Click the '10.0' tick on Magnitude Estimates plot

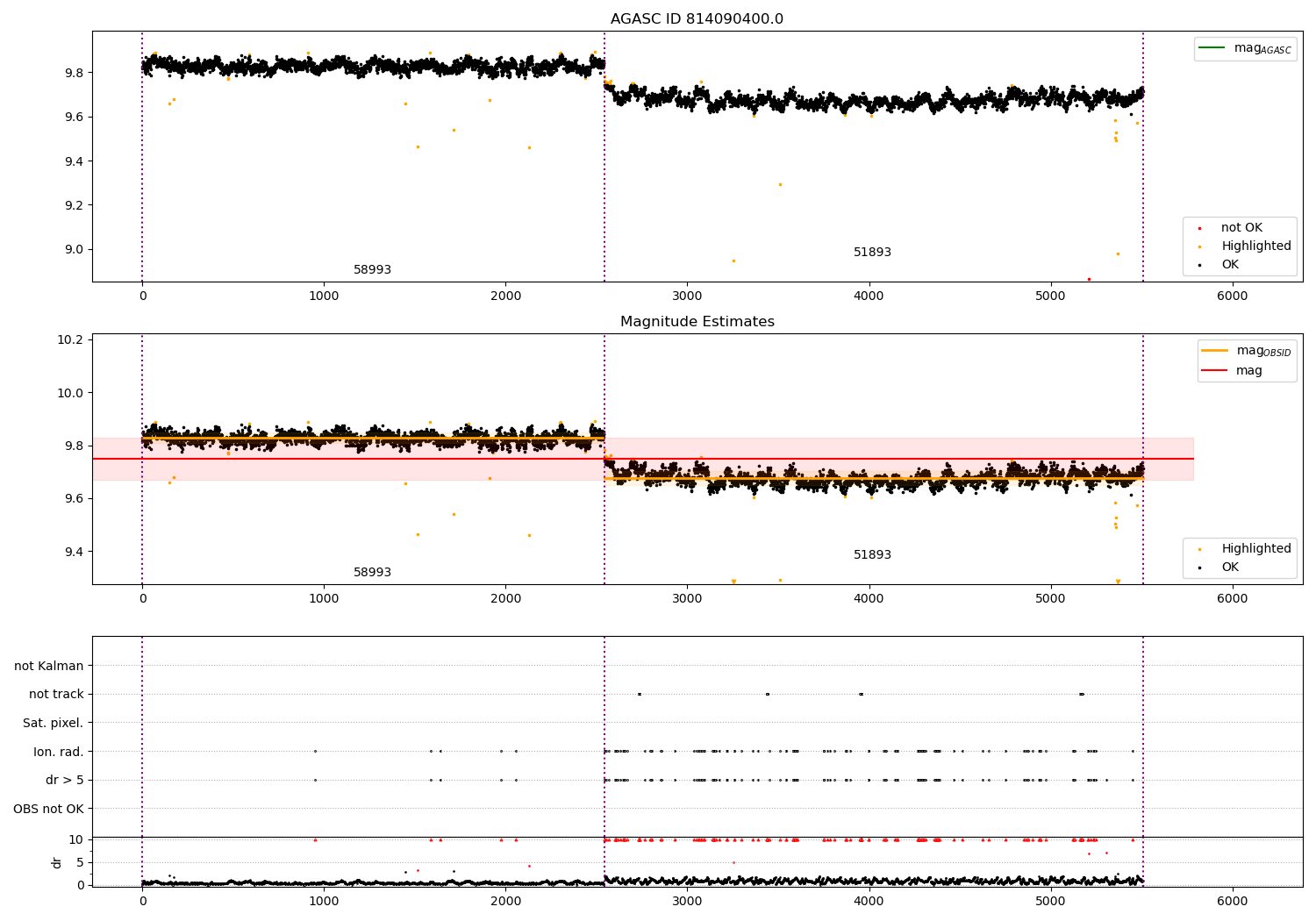click(69, 393)
